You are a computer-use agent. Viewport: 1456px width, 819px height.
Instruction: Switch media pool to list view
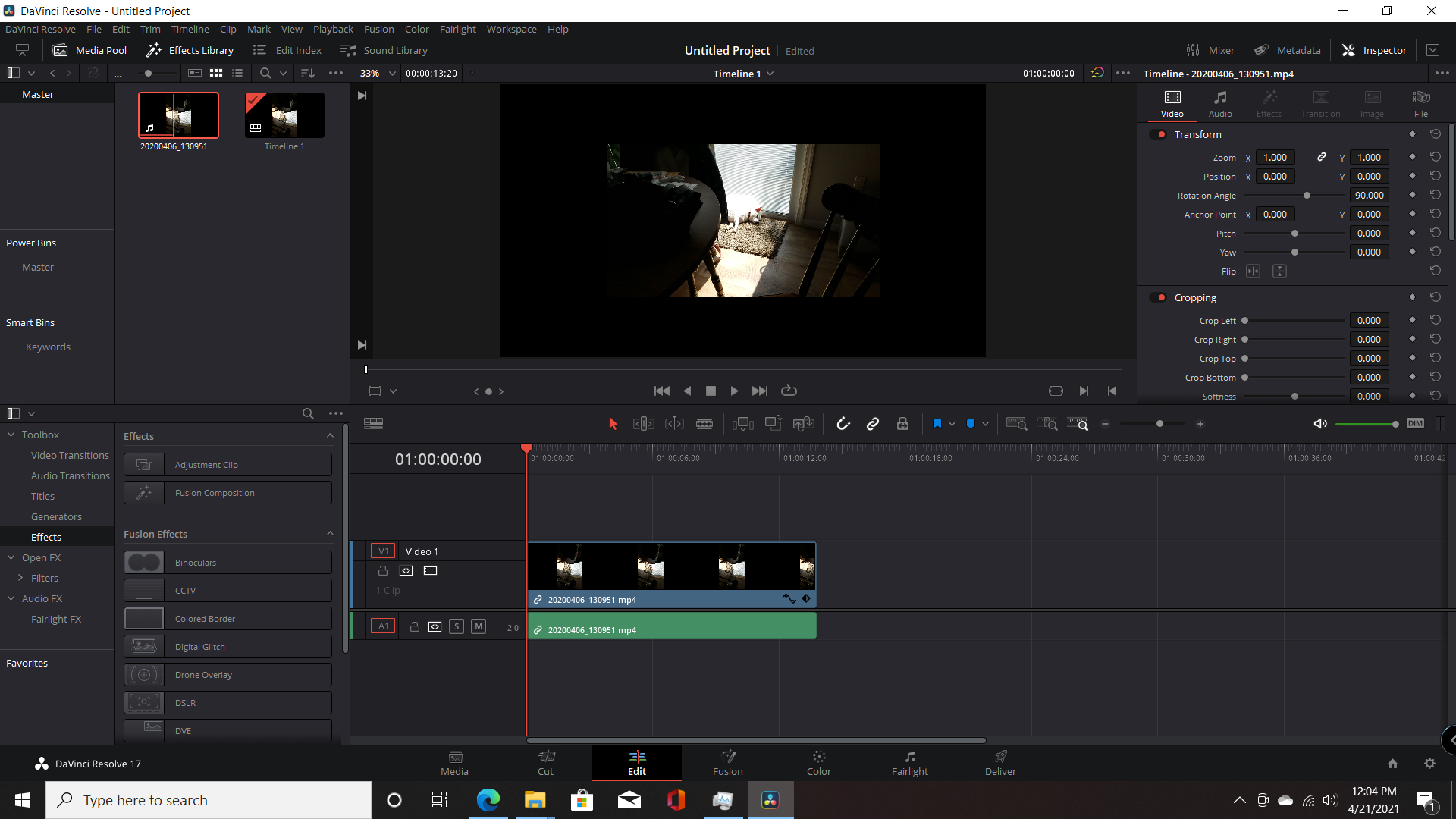tap(237, 74)
